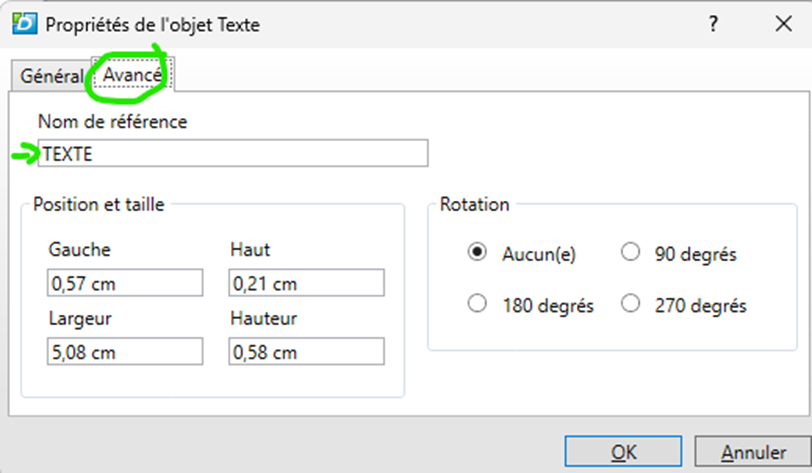Switch to the Général tab
Image resolution: width=812 pixels, height=473 pixels.
[x=50, y=77]
